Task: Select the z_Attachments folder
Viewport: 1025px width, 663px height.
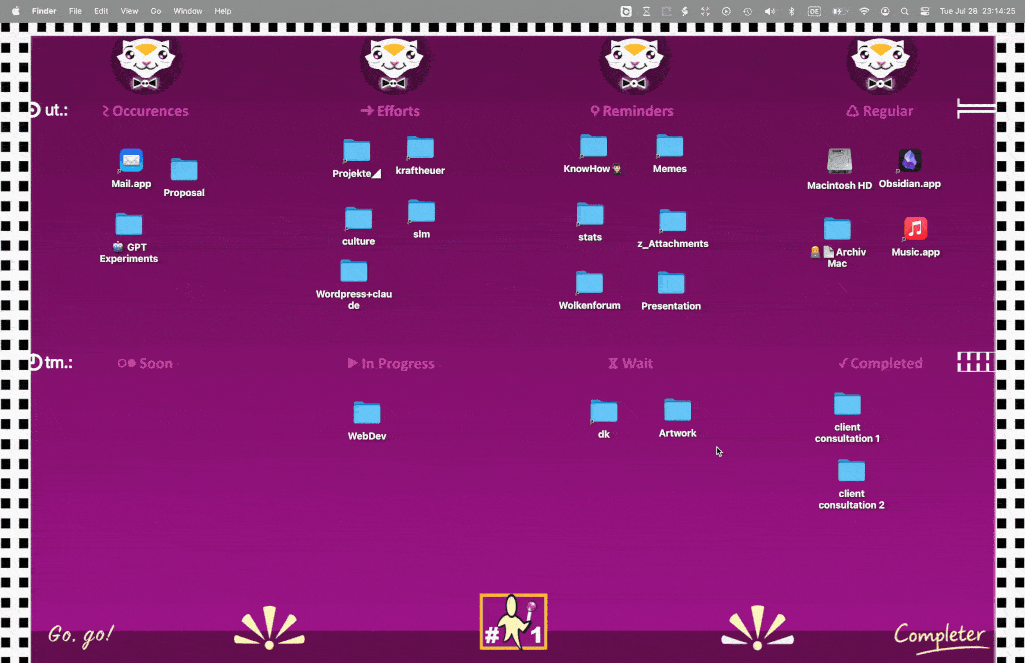Action: point(673,221)
